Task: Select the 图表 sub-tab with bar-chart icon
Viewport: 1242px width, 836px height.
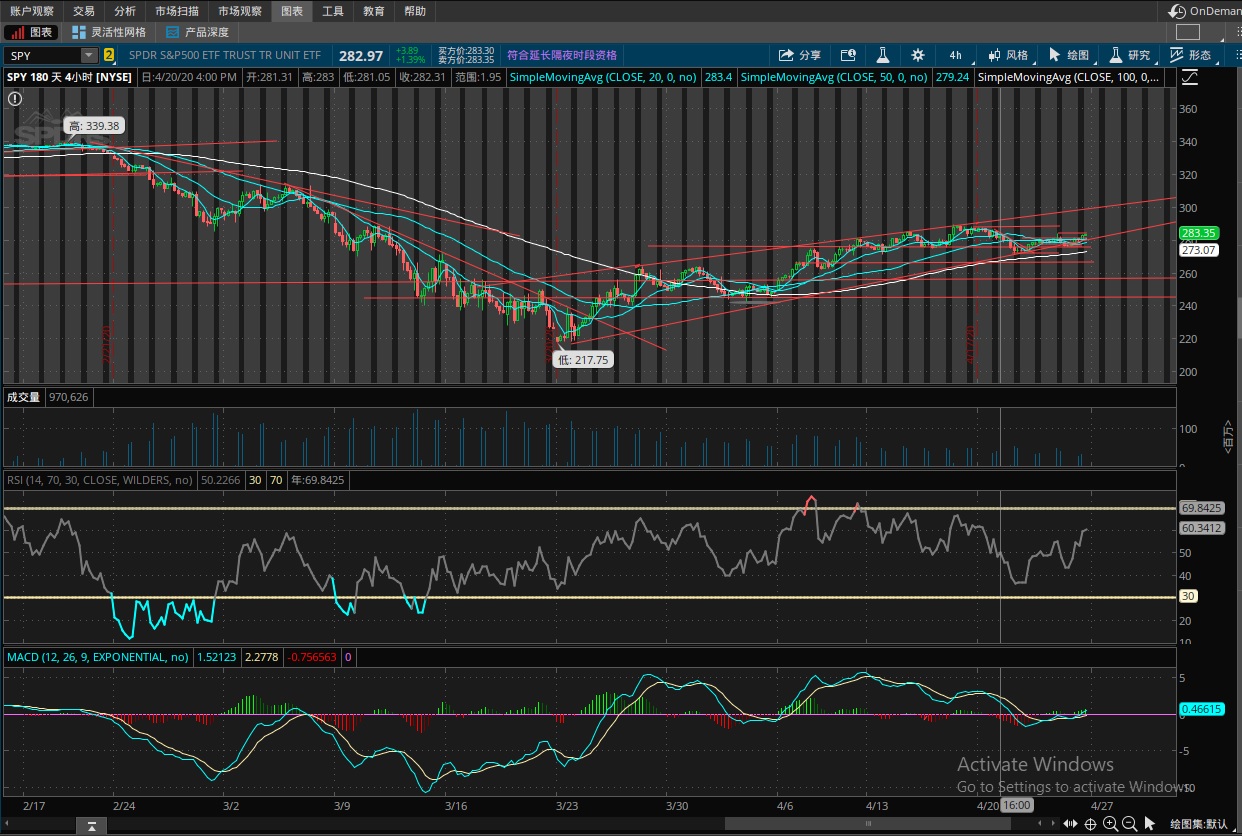Action: [x=33, y=32]
